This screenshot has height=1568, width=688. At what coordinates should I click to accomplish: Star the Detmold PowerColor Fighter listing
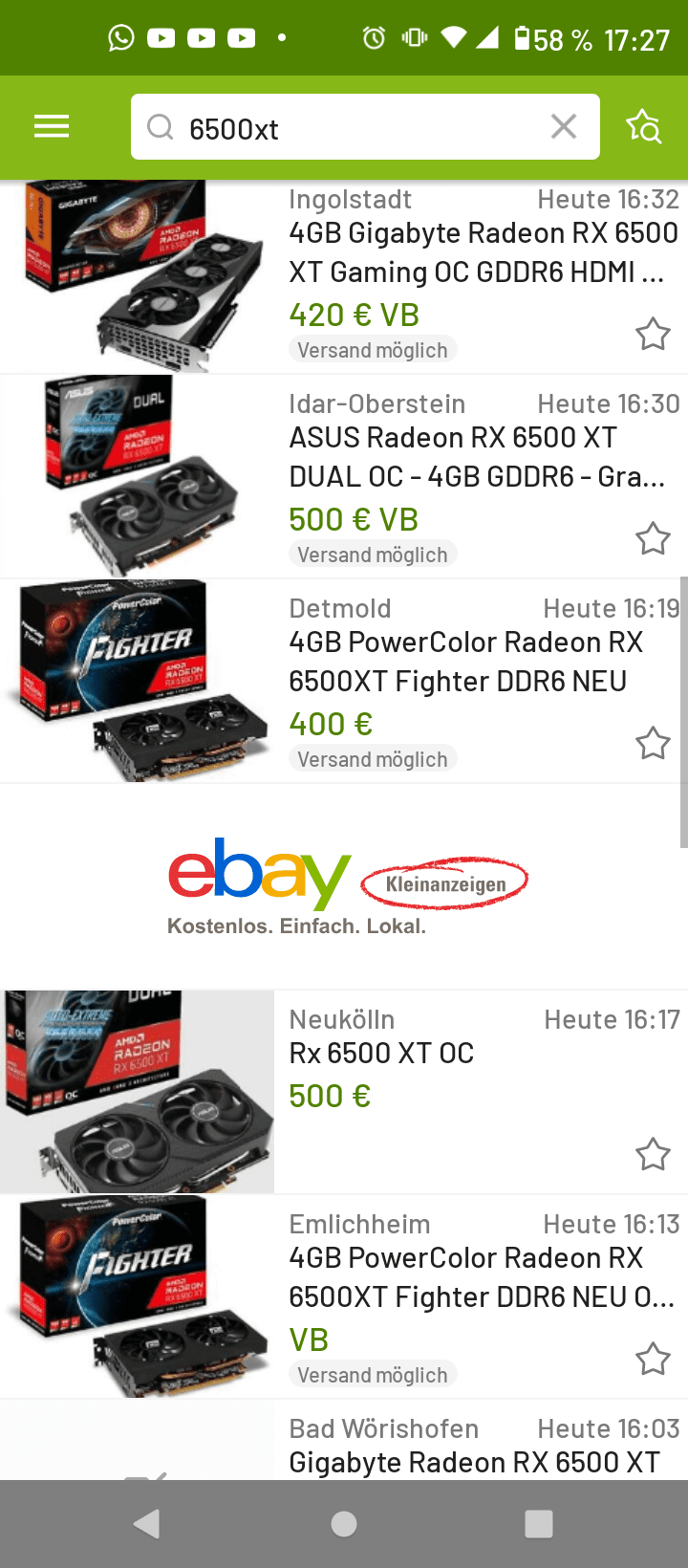(654, 743)
